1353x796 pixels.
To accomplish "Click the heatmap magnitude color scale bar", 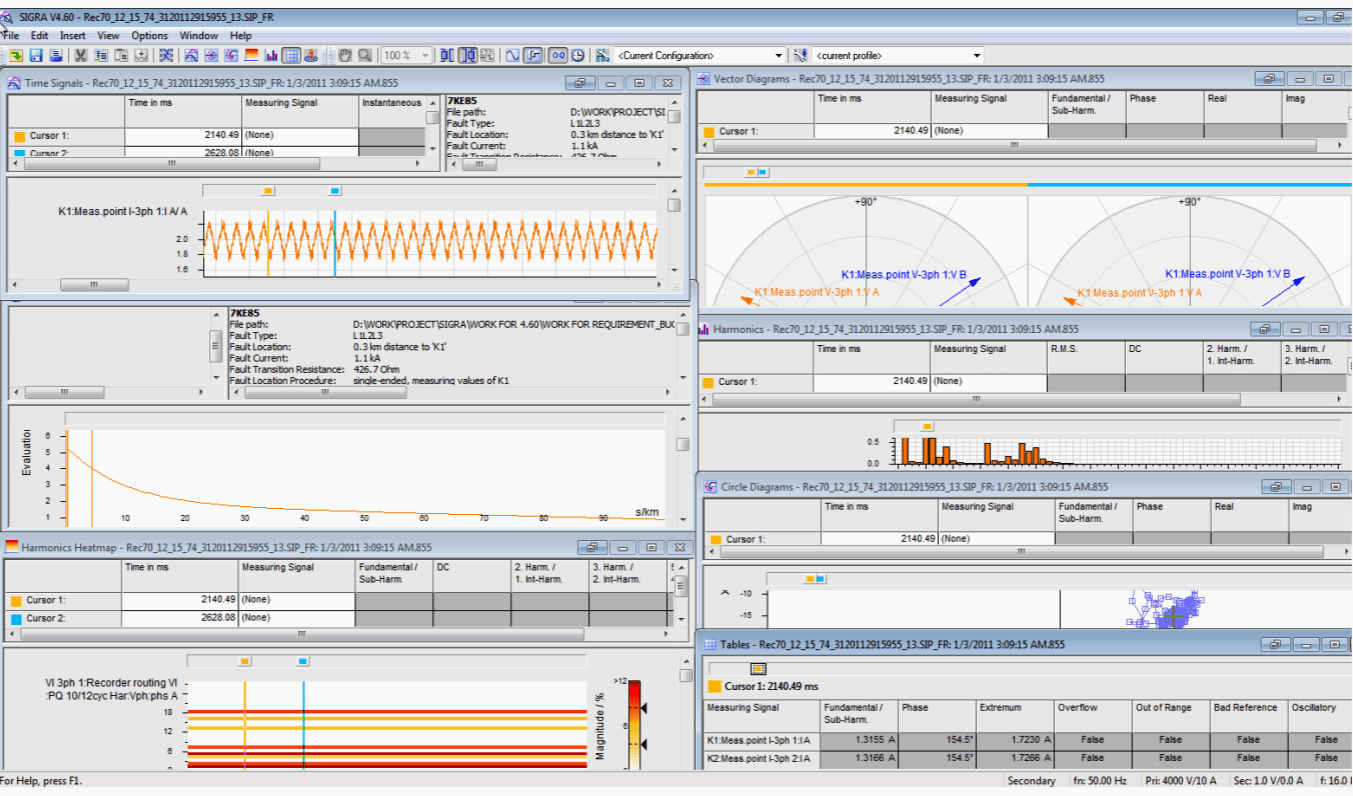I will click(634, 725).
